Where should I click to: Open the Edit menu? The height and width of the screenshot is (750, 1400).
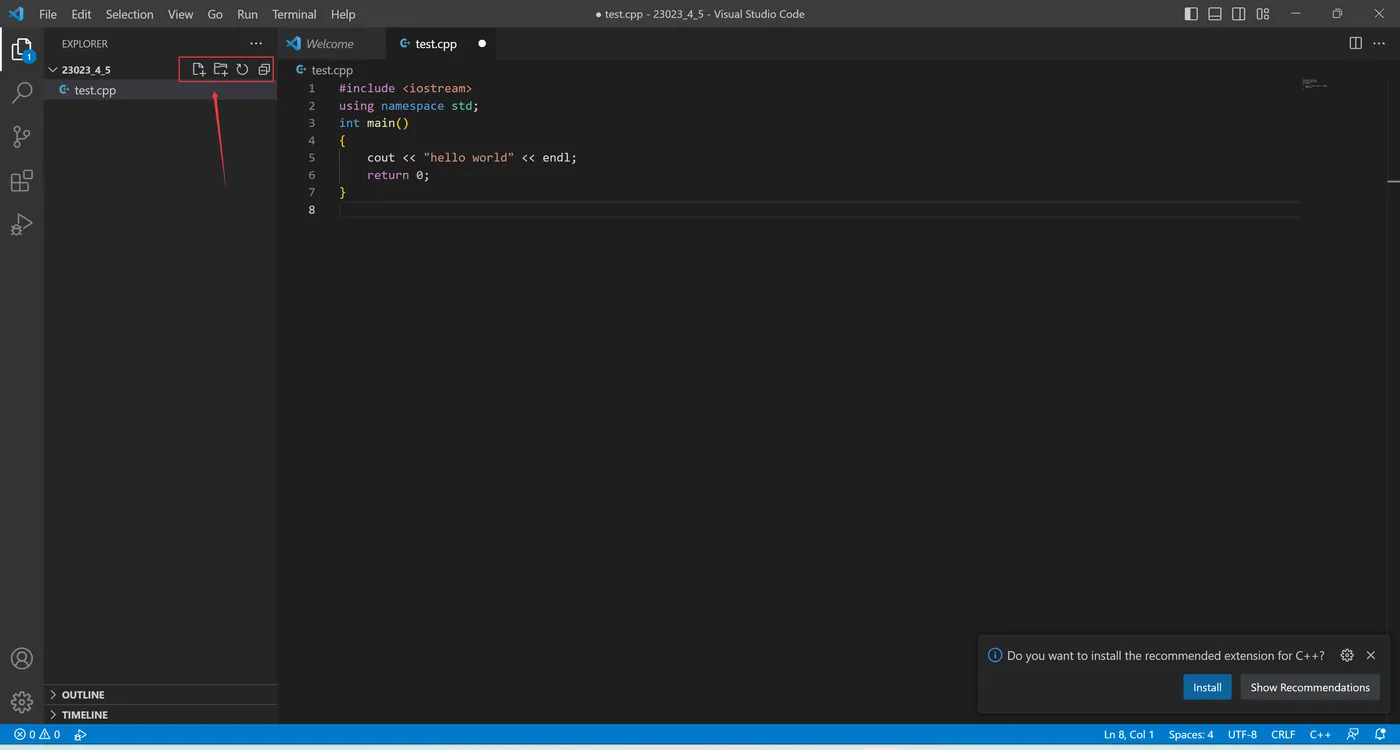click(81, 14)
